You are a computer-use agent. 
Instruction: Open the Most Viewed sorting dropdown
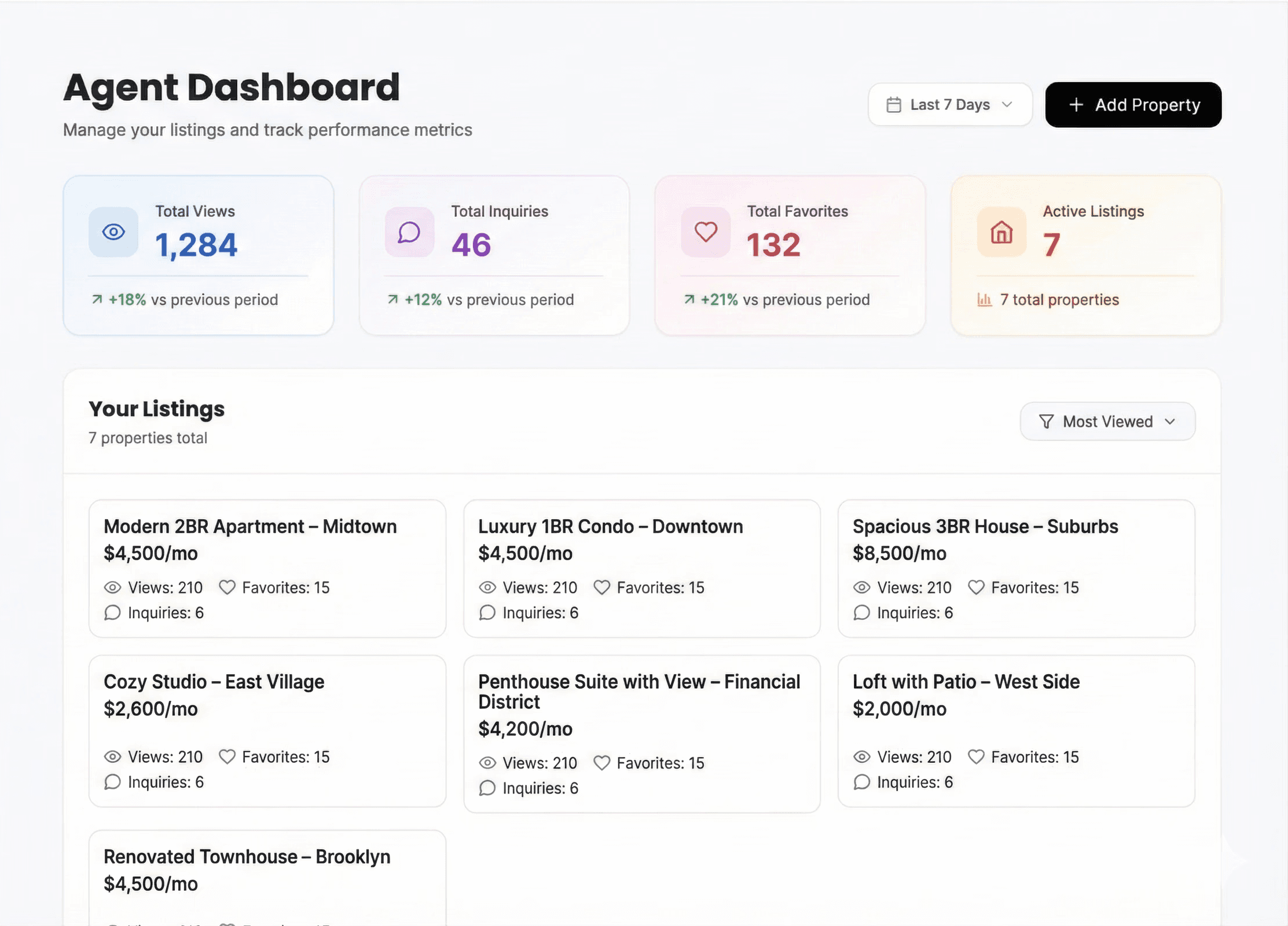point(1107,421)
